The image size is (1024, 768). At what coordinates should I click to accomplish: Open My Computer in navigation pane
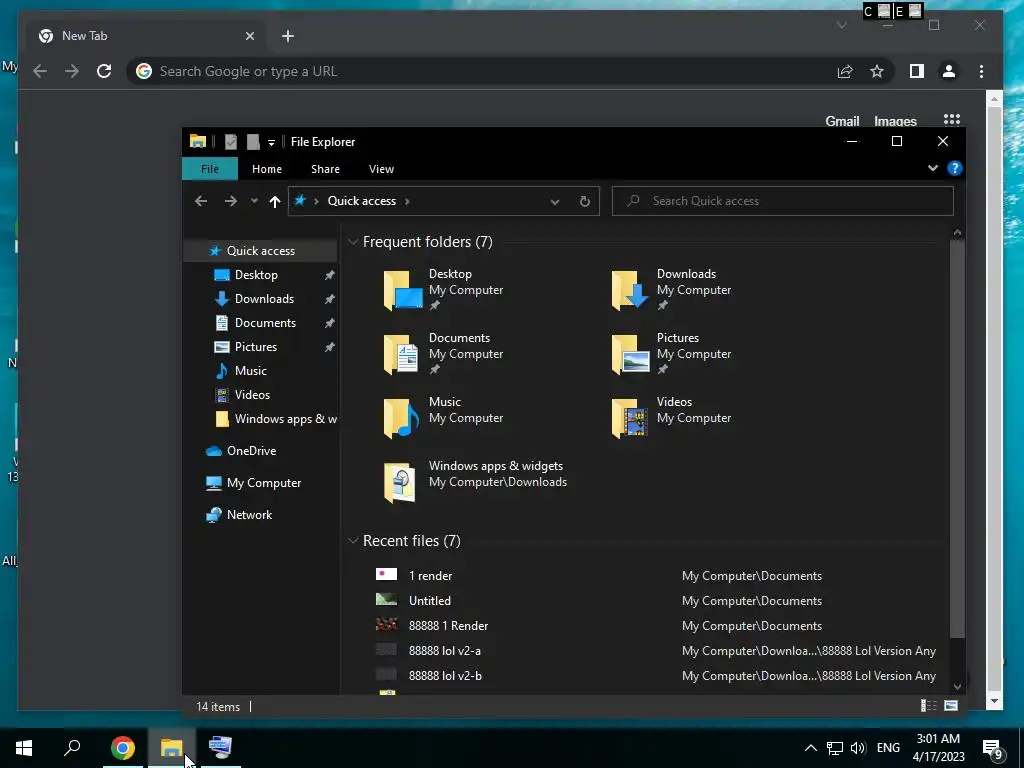click(264, 483)
